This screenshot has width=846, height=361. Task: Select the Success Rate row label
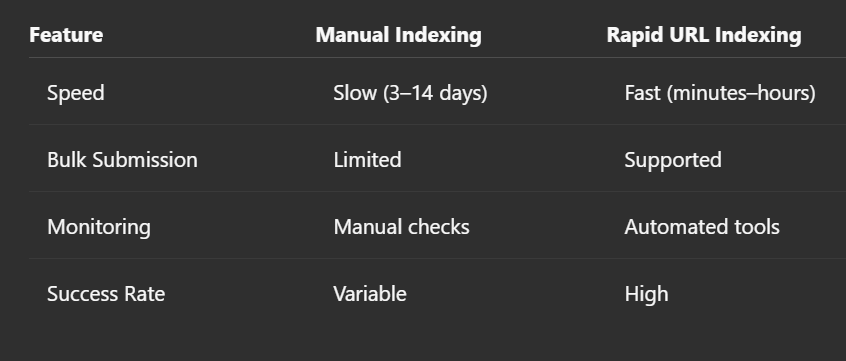pos(106,294)
